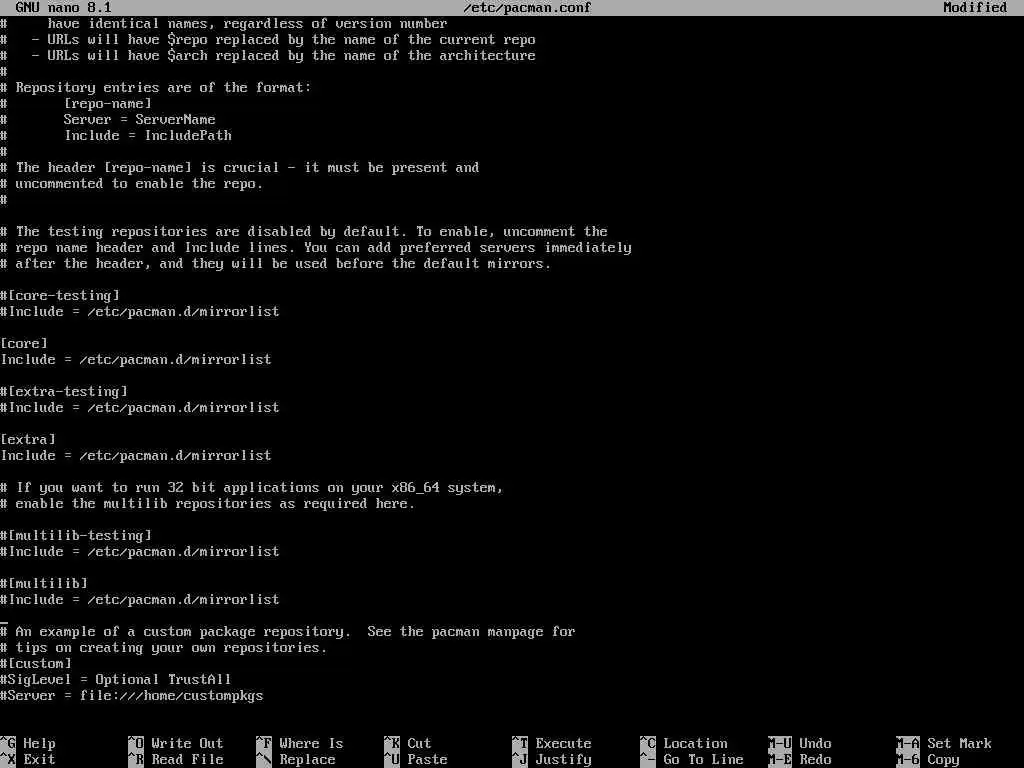Viewport: 1024px width, 768px height.
Task: Place cursor on the #[extra-testing] line
Action: click(64, 391)
